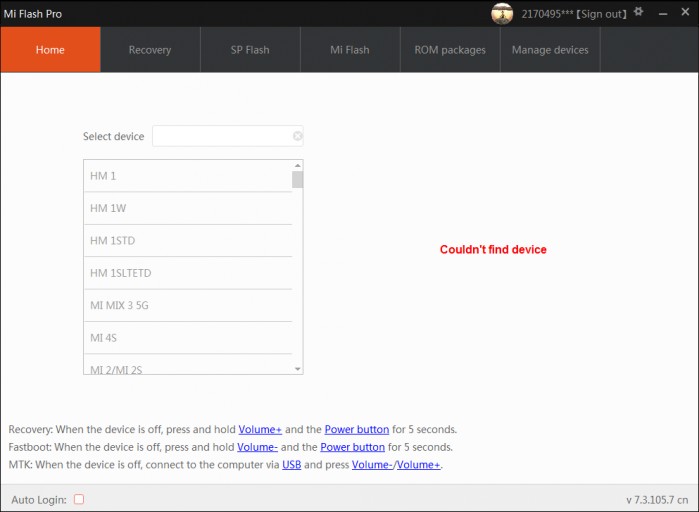Open the ROM packages tab

[x=450, y=49]
